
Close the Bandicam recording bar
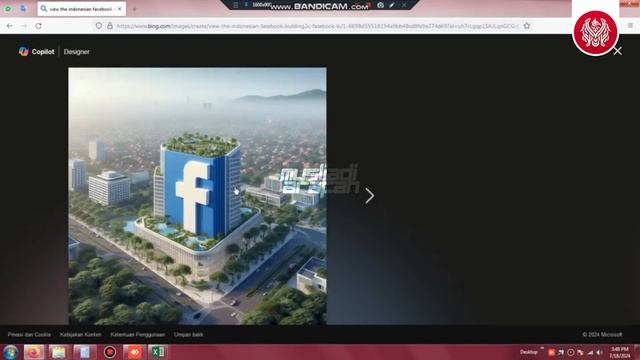click(404, 5)
